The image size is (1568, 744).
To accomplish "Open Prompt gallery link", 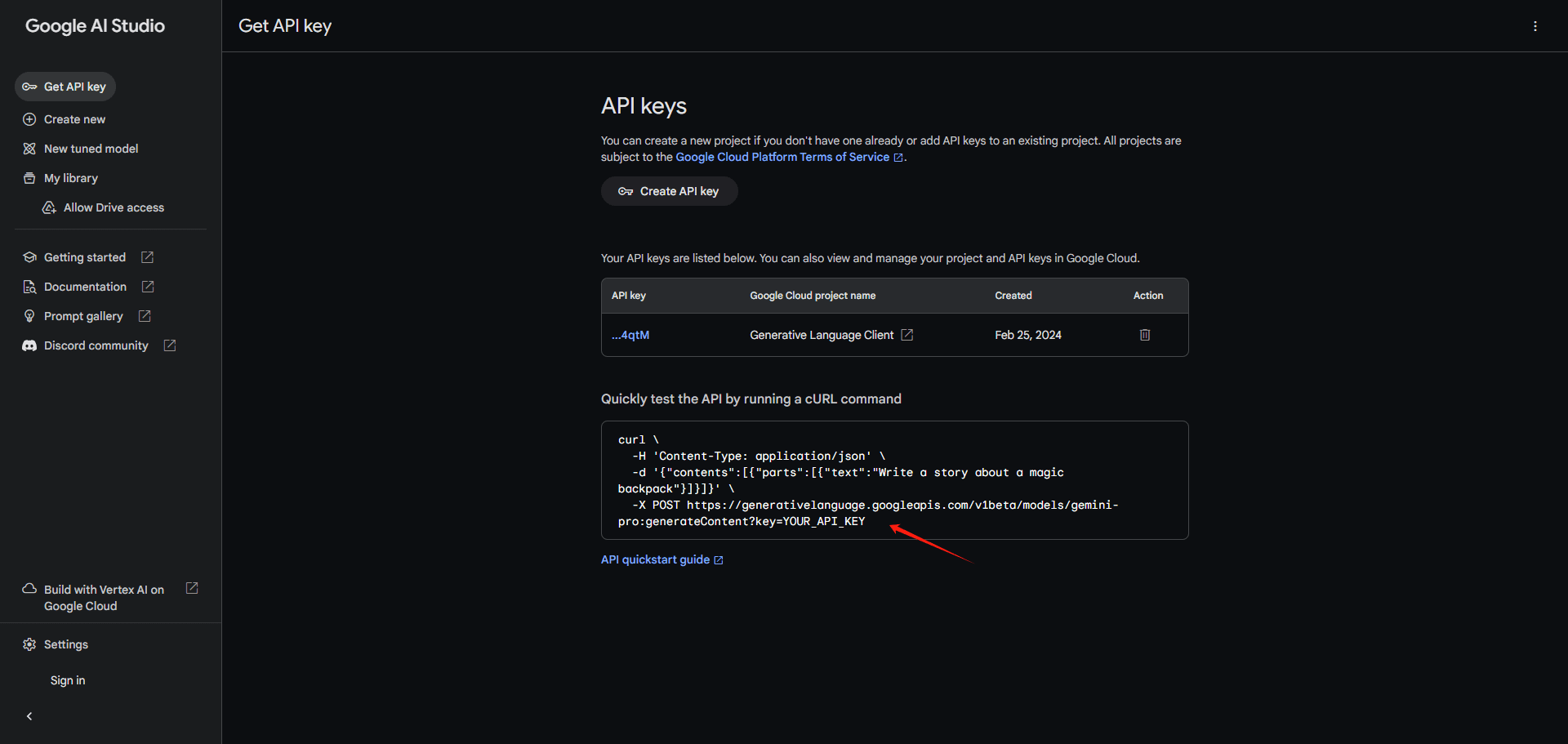I will 83,316.
